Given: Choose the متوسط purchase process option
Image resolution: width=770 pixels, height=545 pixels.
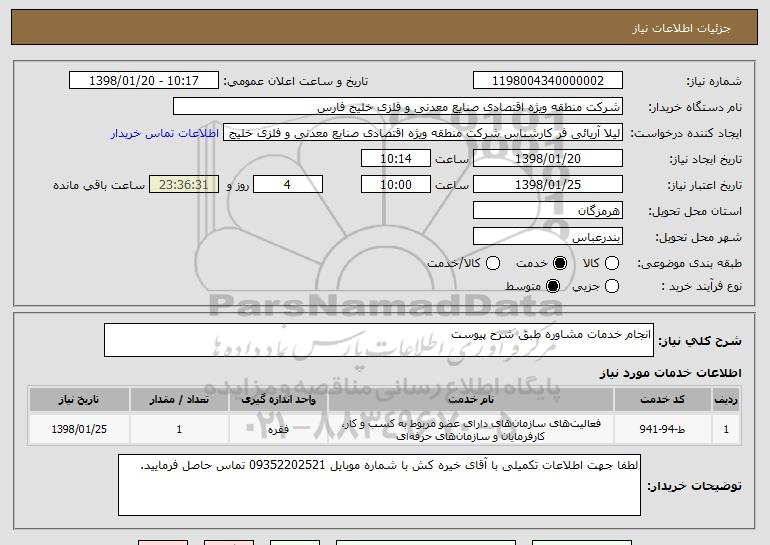Looking at the screenshot, I should point(553,286).
